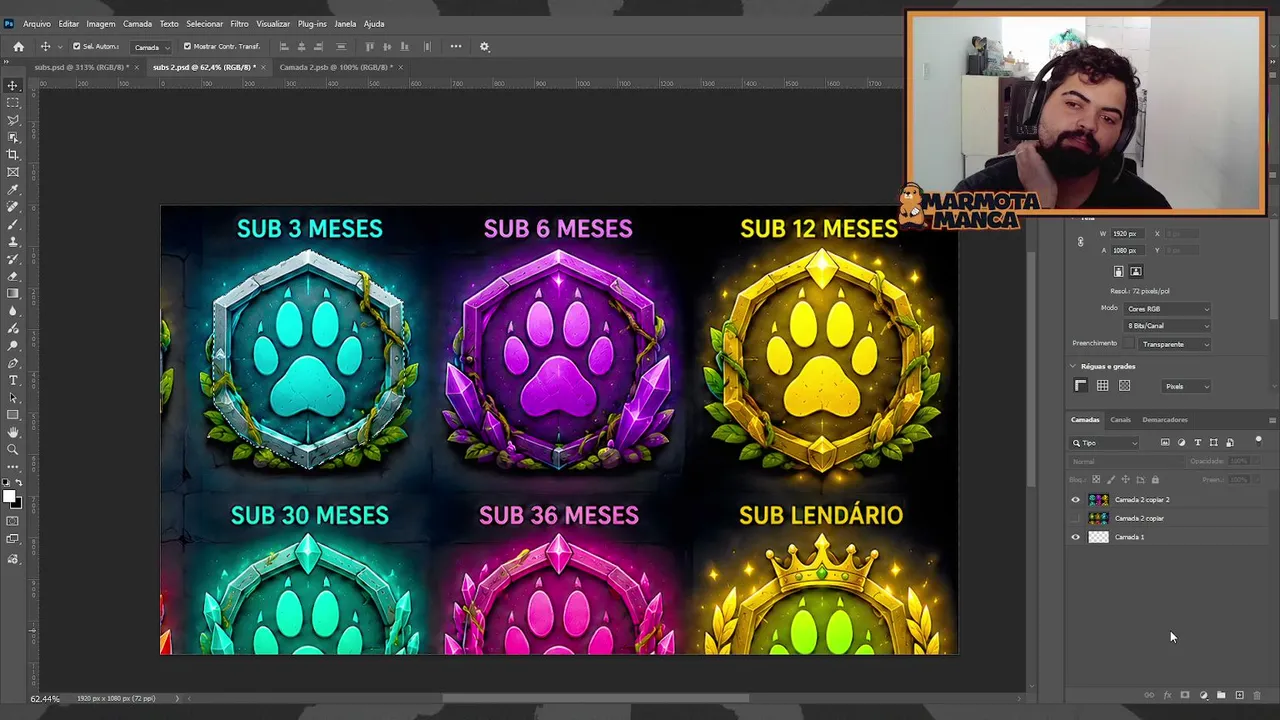Open the Layers panel options menu

coord(1272,420)
